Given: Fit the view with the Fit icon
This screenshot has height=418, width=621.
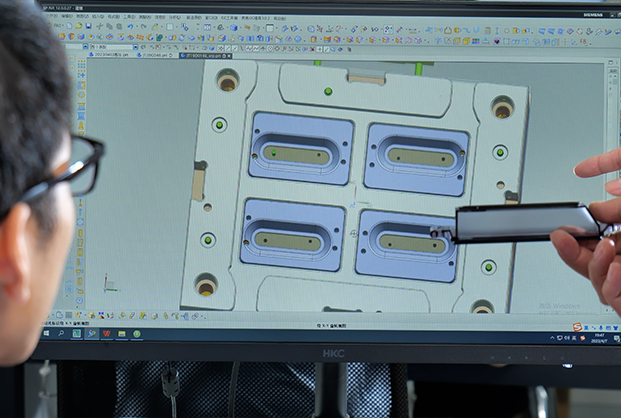Looking at the screenshot, I should coord(207,27).
